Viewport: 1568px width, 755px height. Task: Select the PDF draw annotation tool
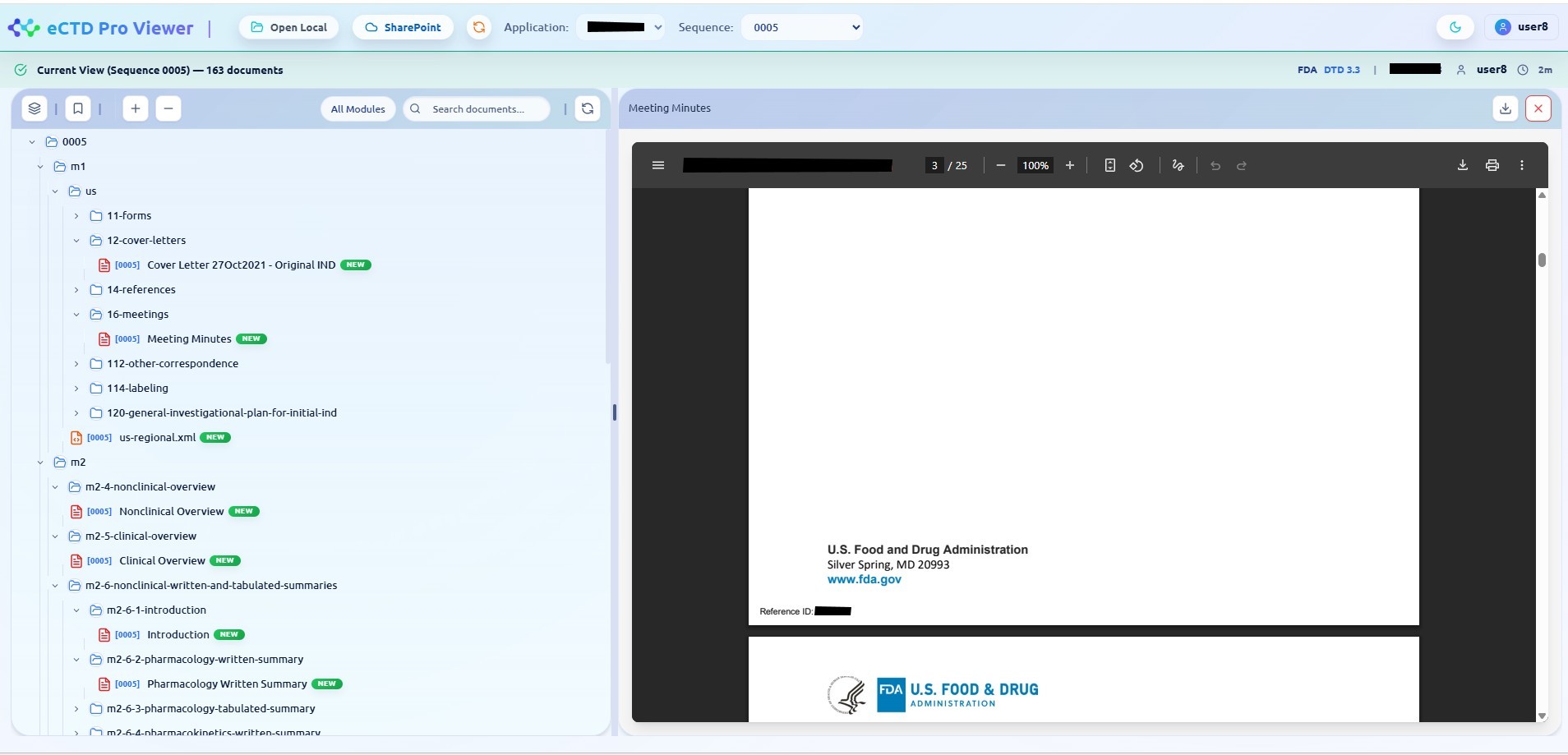point(1178,165)
